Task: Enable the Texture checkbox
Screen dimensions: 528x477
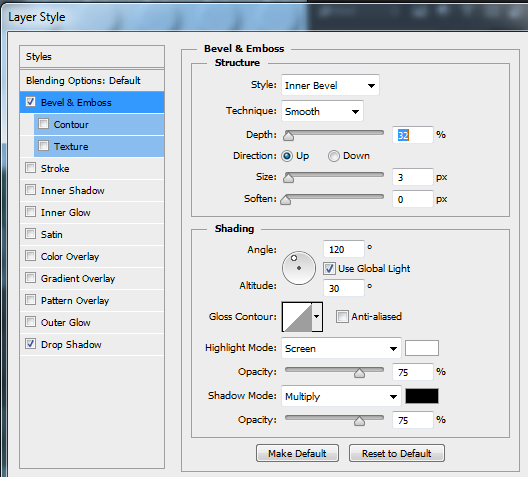Action: pos(43,146)
